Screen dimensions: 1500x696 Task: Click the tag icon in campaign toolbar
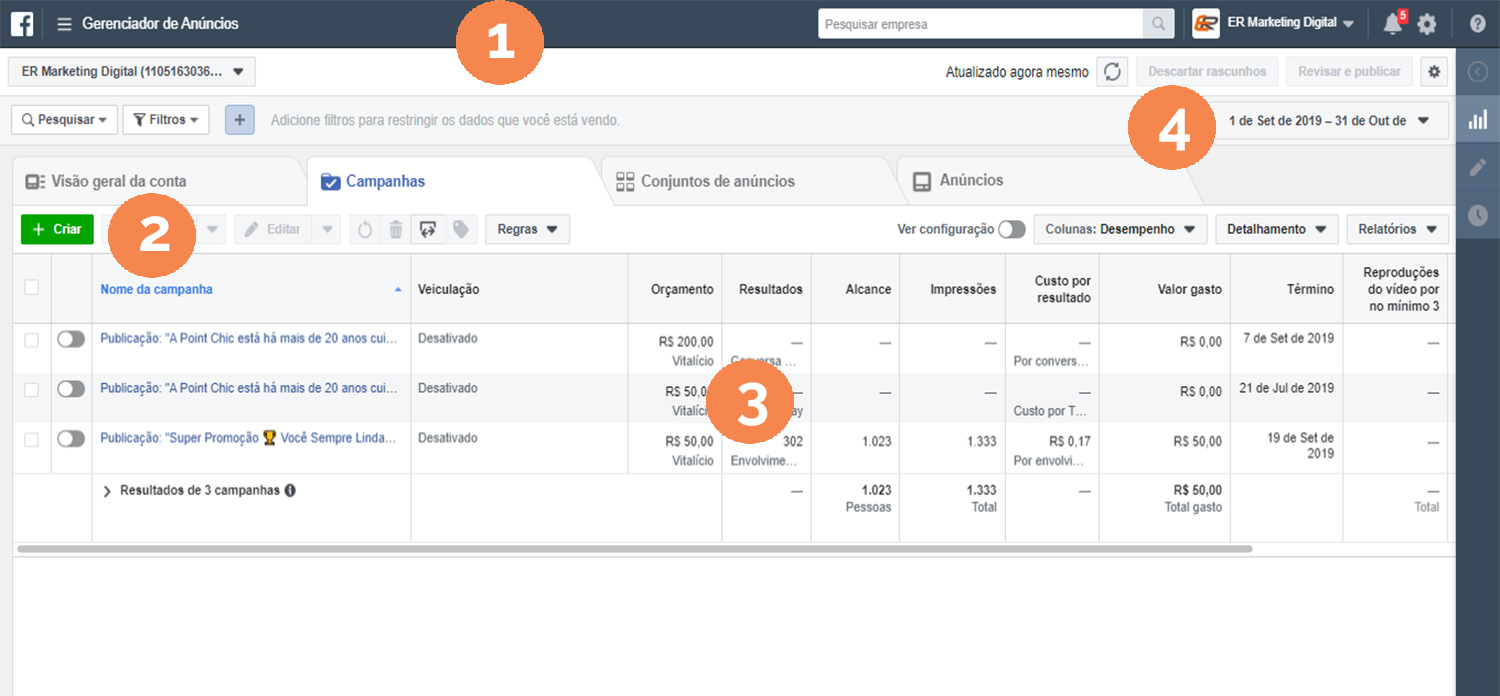[460, 230]
